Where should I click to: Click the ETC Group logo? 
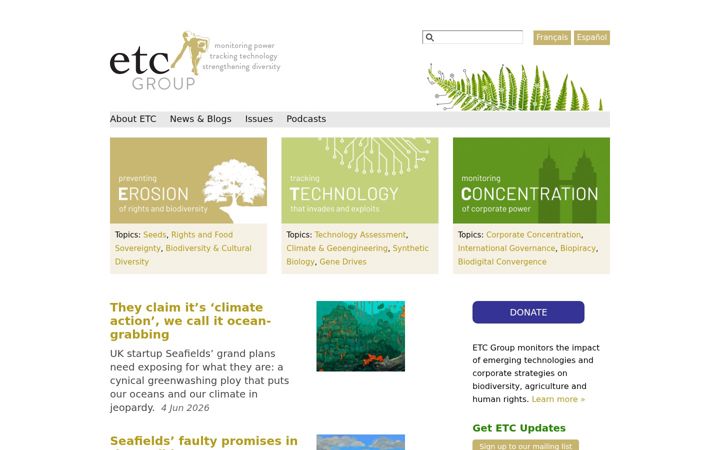[x=195, y=61]
